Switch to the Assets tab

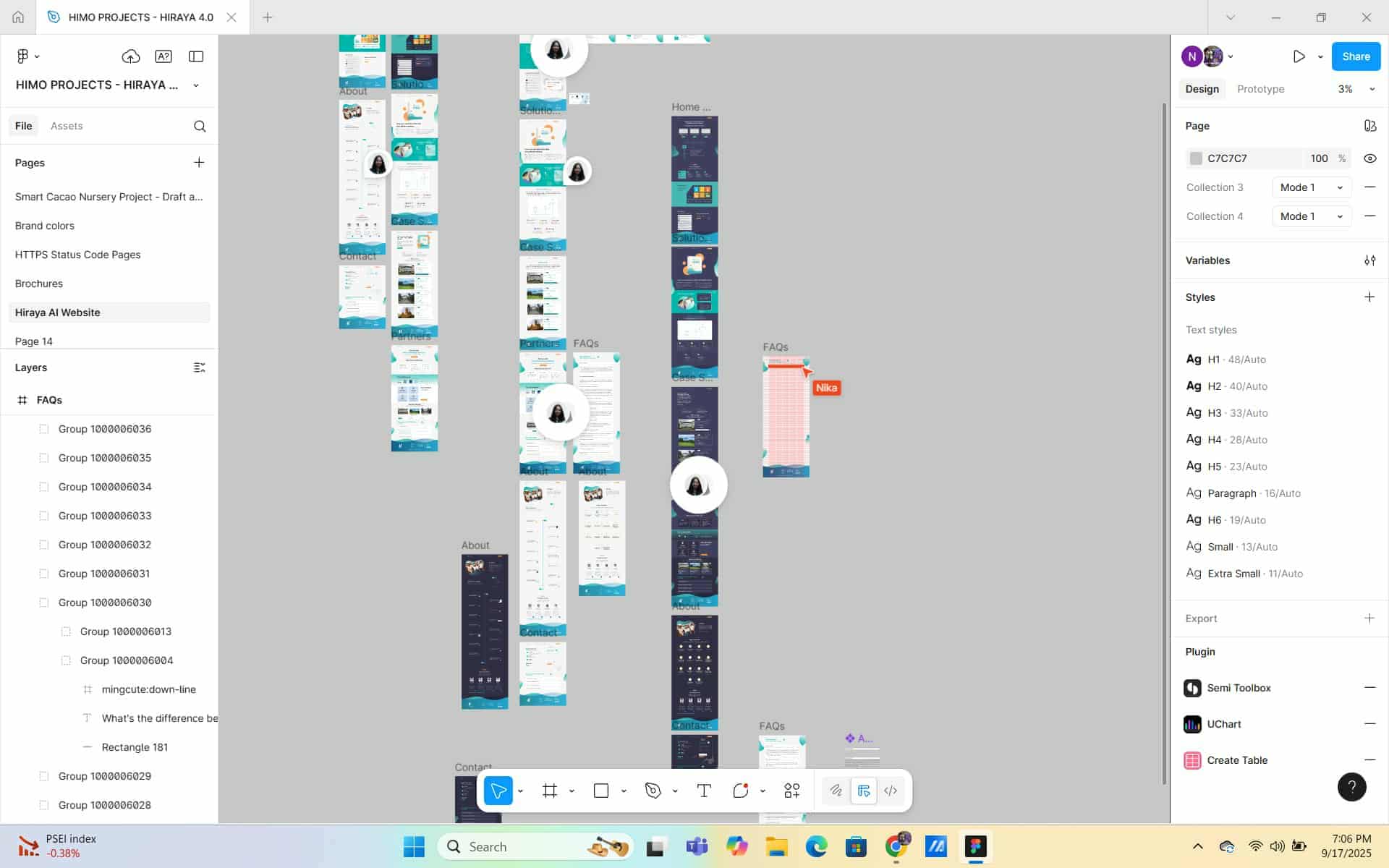pyautogui.click(x=67, y=126)
